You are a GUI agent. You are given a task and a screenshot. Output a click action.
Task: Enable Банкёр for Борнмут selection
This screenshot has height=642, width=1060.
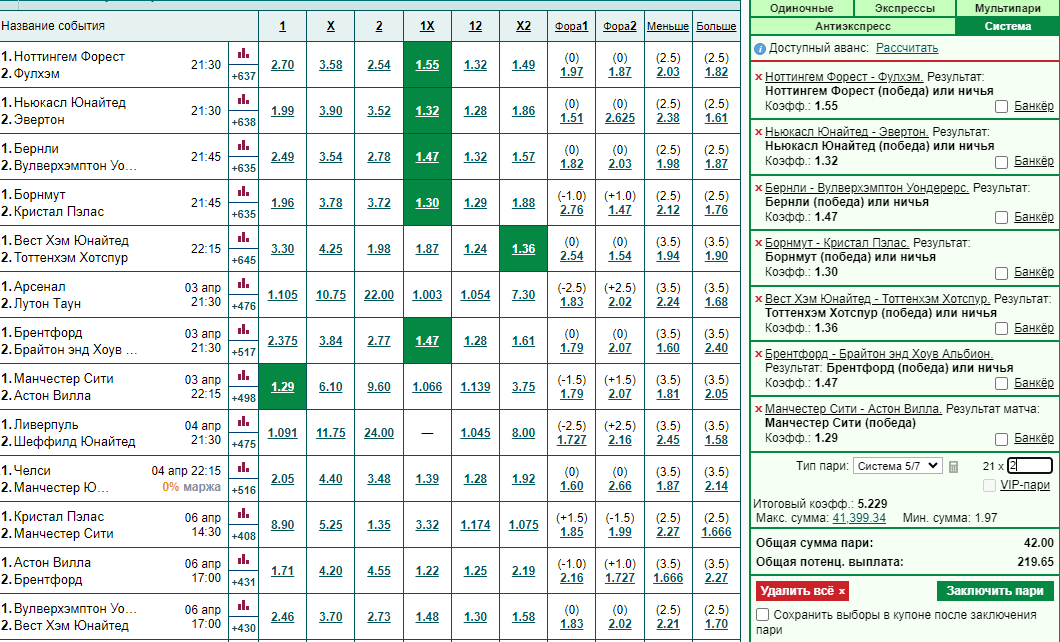tap(1001, 272)
